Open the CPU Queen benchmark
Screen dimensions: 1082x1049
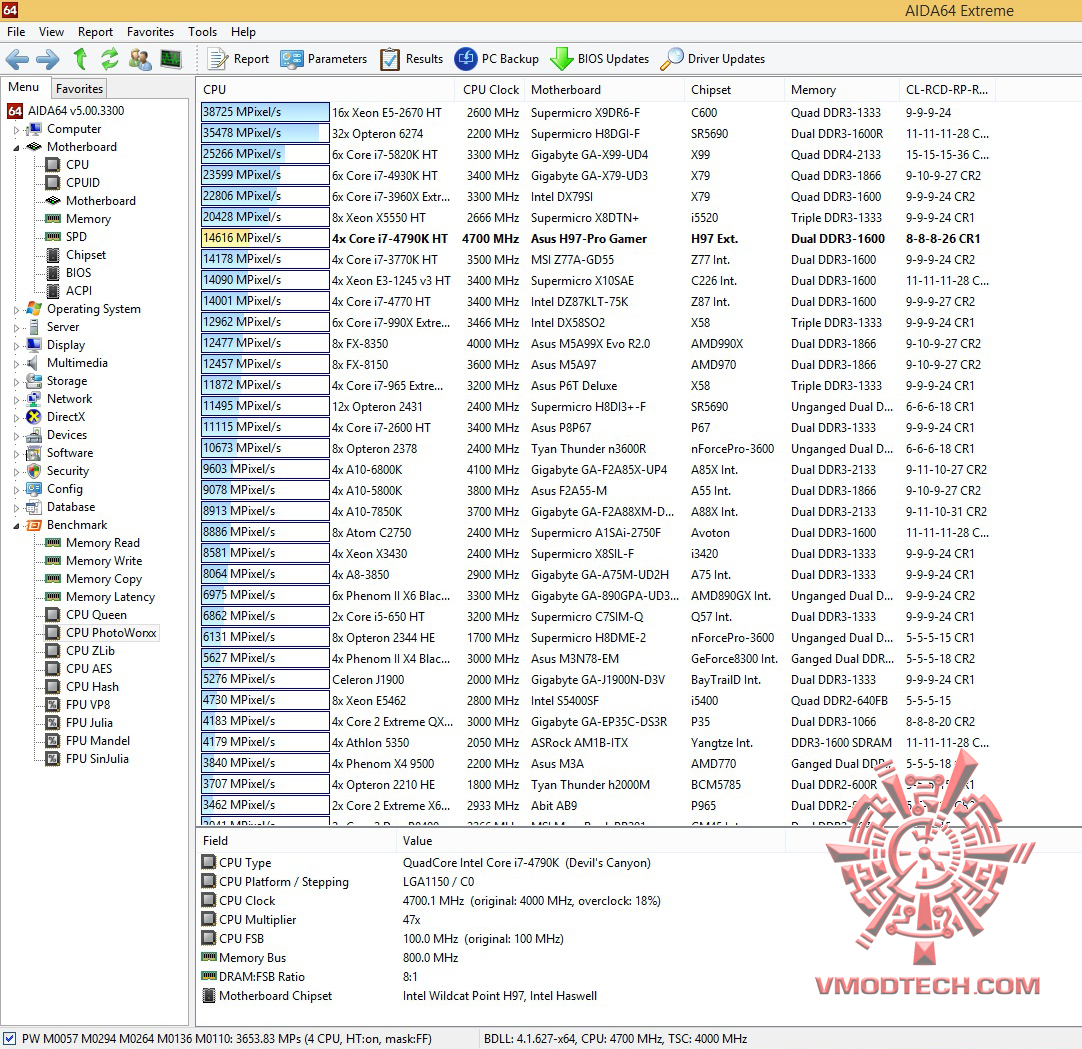[x=96, y=615]
